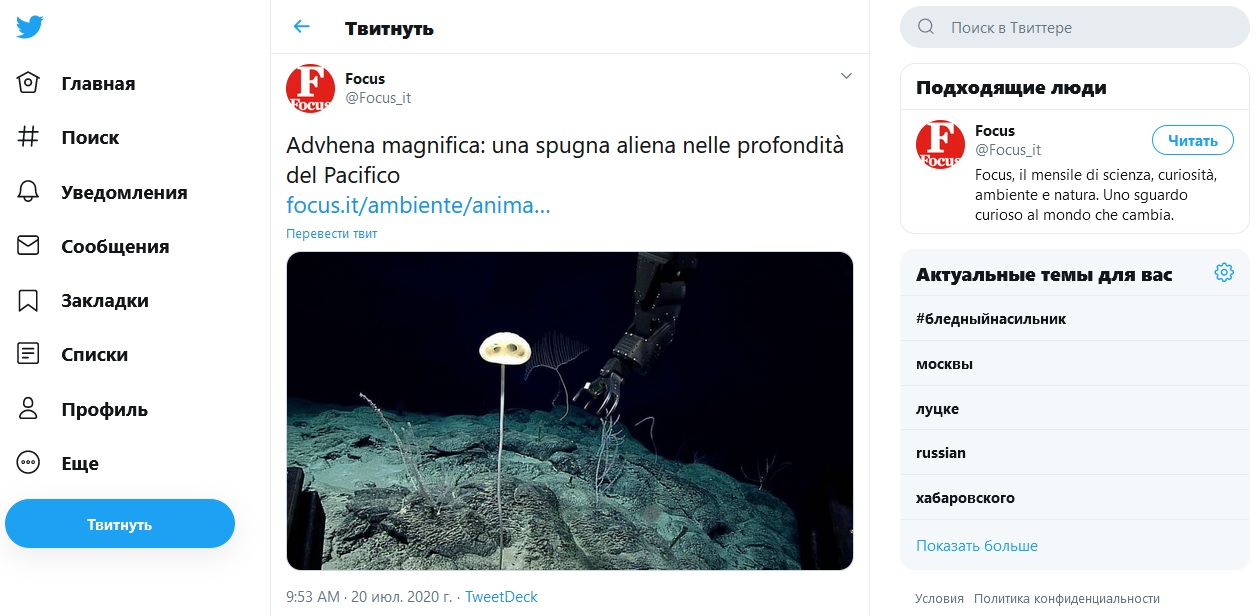Open the tweet options chevron dropdown
This screenshot has height=616, width=1258.
point(846,76)
